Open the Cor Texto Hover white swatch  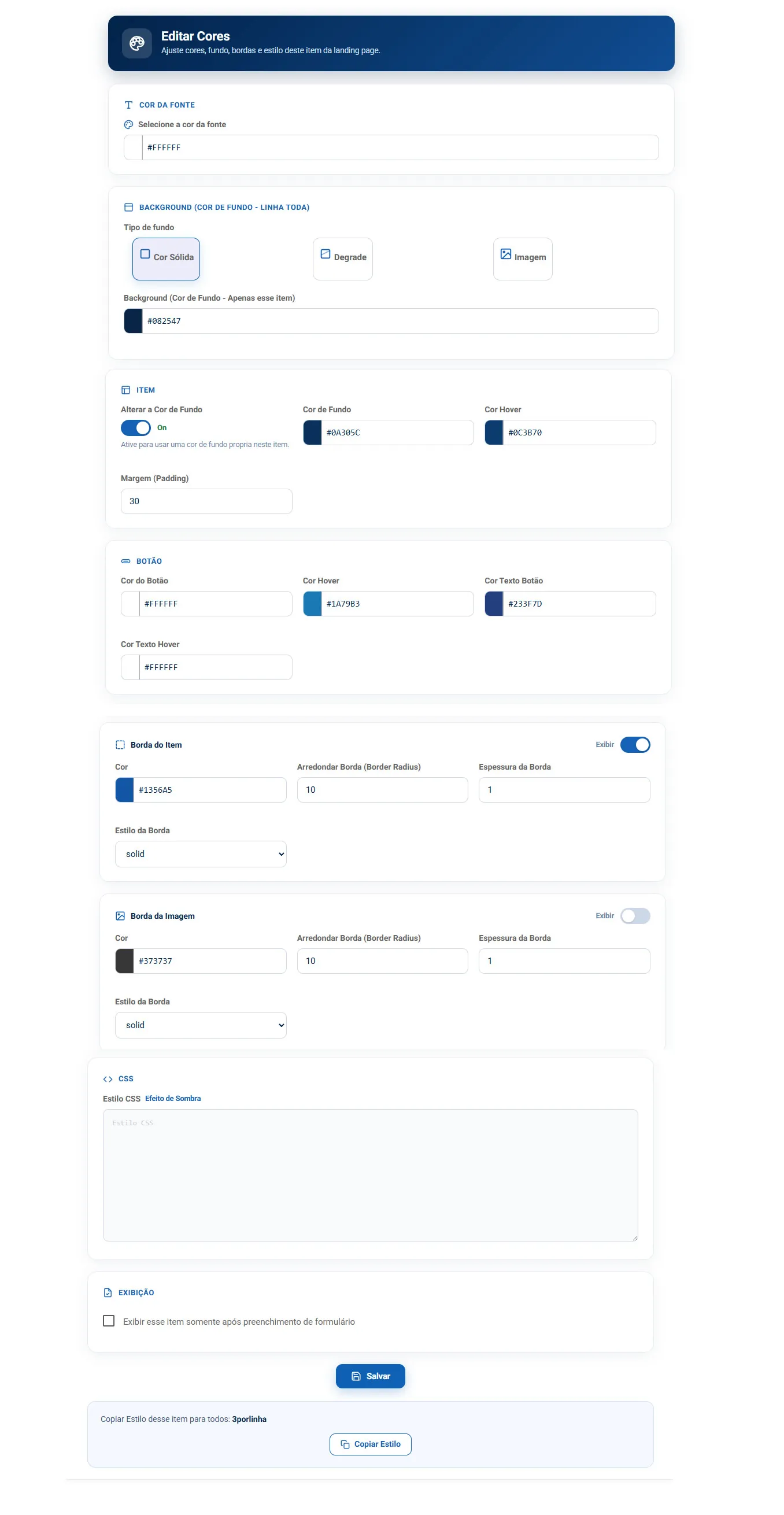point(130,668)
